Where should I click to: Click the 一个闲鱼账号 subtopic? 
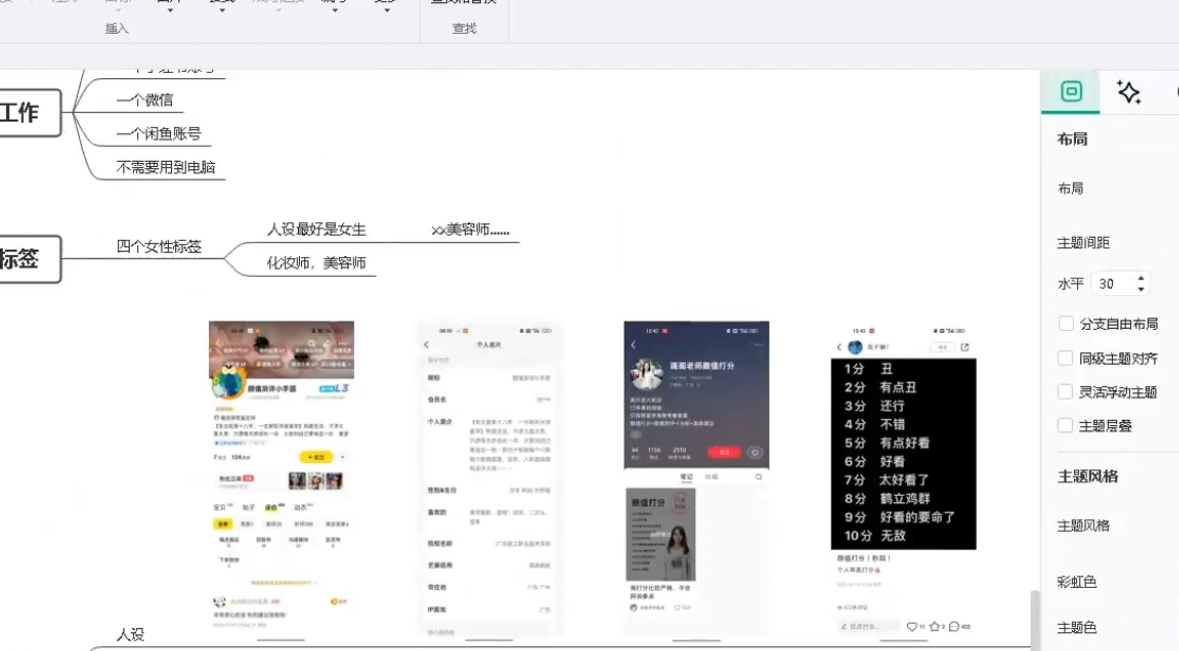pos(158,134)
